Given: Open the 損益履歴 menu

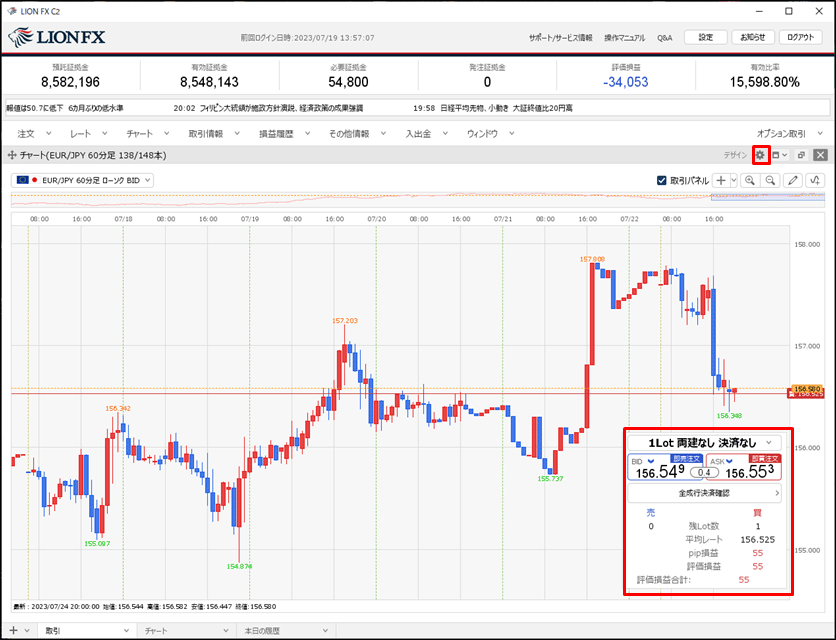Looking at the screenshot, I should pos(285,133).
